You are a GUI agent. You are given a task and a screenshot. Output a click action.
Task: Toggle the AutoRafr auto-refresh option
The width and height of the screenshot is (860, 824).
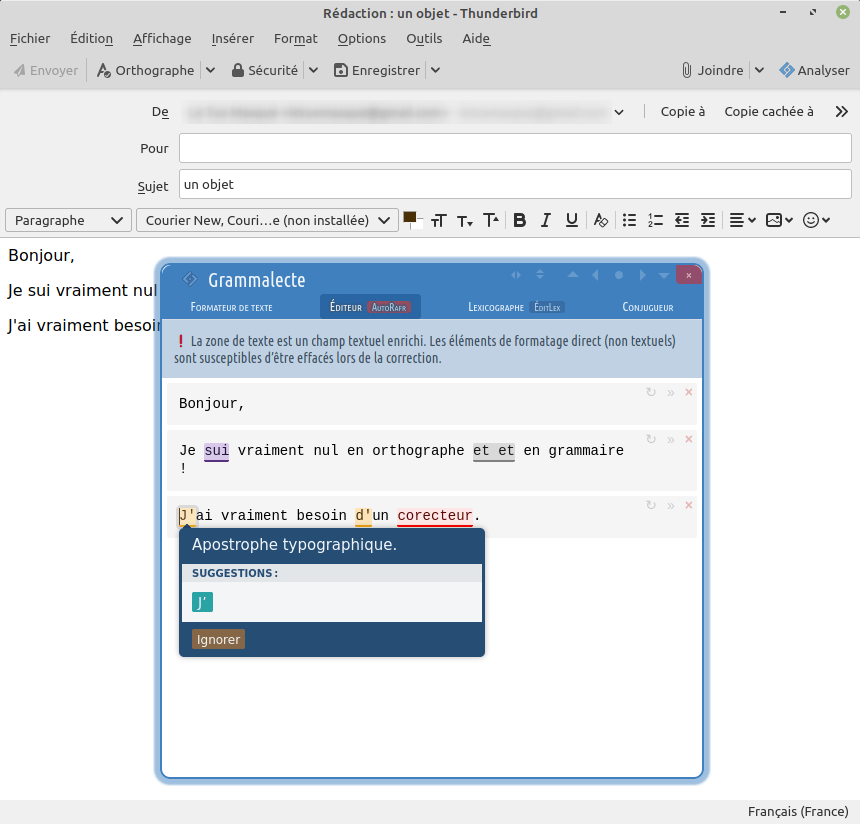[x=389, y=307]
